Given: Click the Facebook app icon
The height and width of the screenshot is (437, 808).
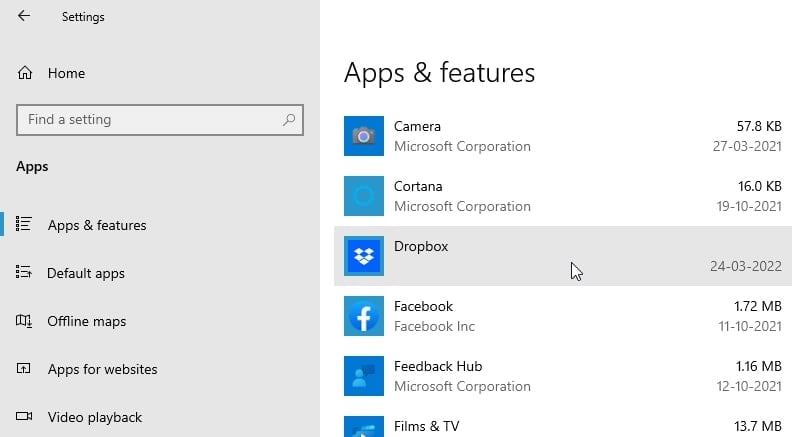Looking at the screenshot, I should [364, 316].
